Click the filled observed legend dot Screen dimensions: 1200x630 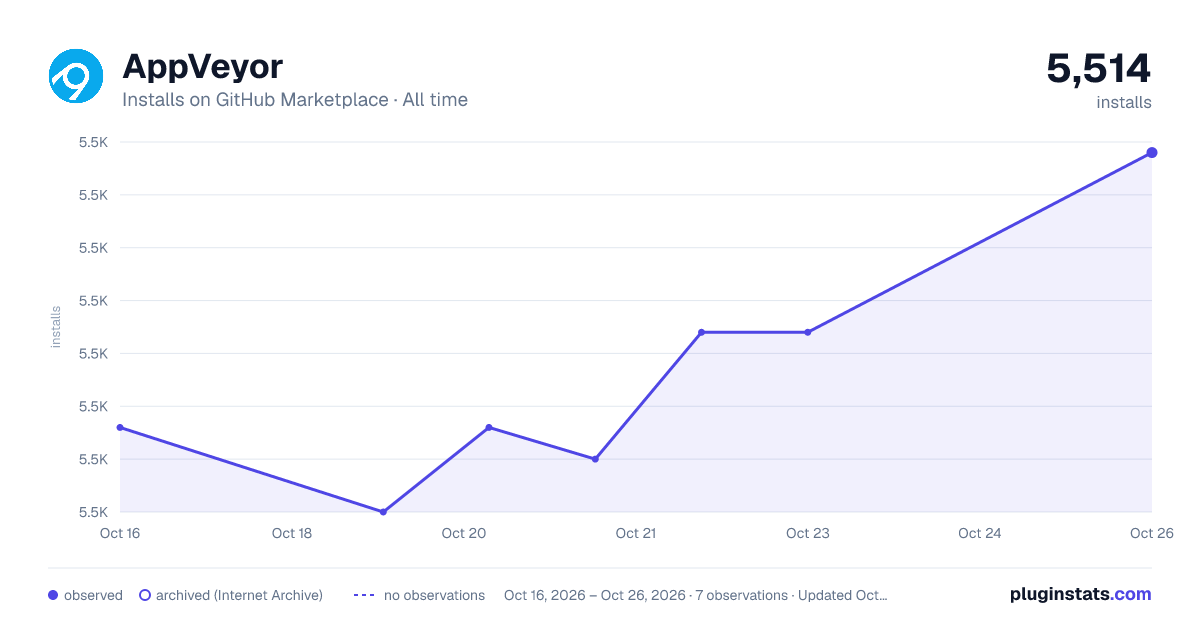(53, 595)
